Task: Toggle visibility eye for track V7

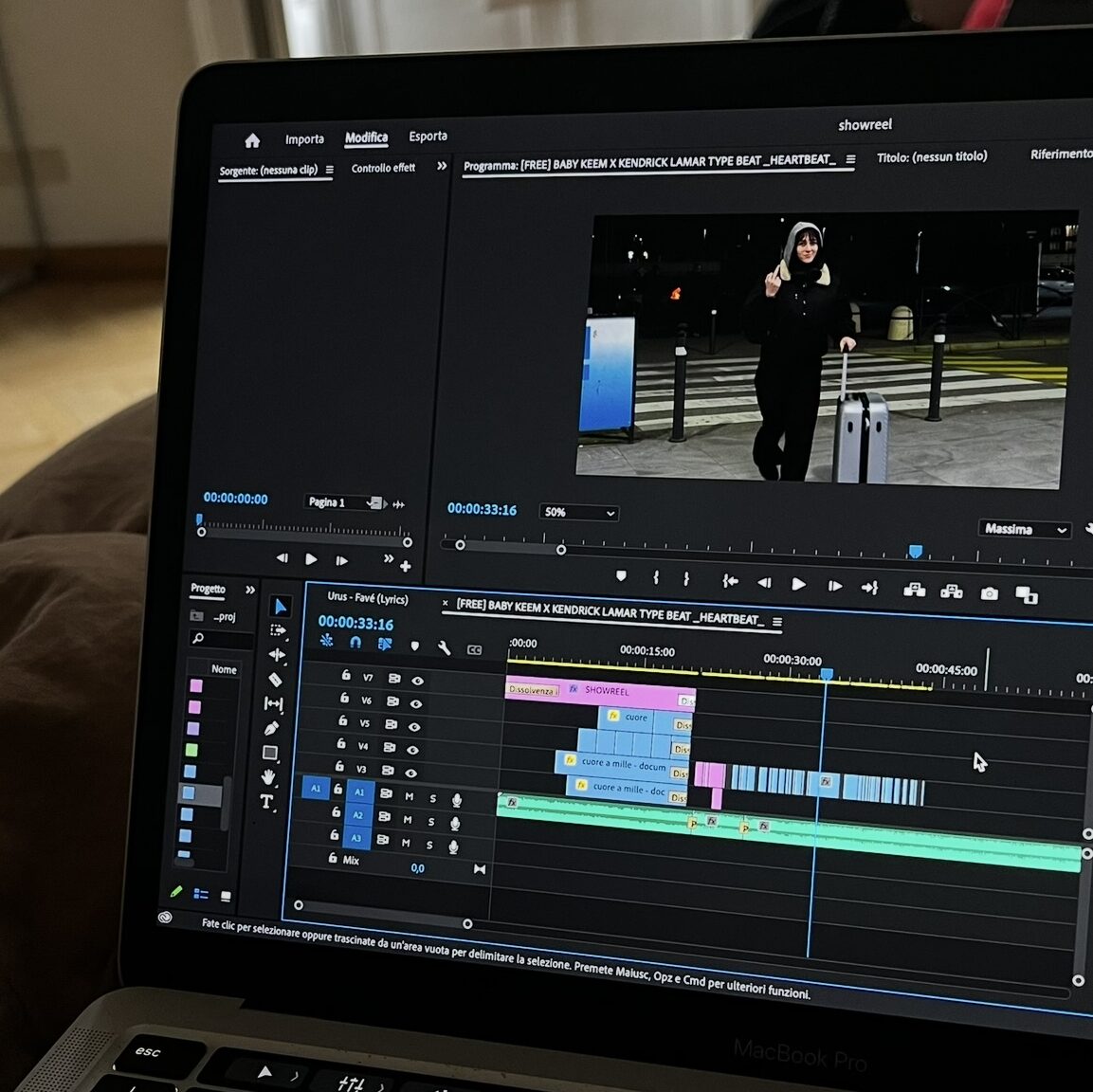Action: (x=417, y=680)
